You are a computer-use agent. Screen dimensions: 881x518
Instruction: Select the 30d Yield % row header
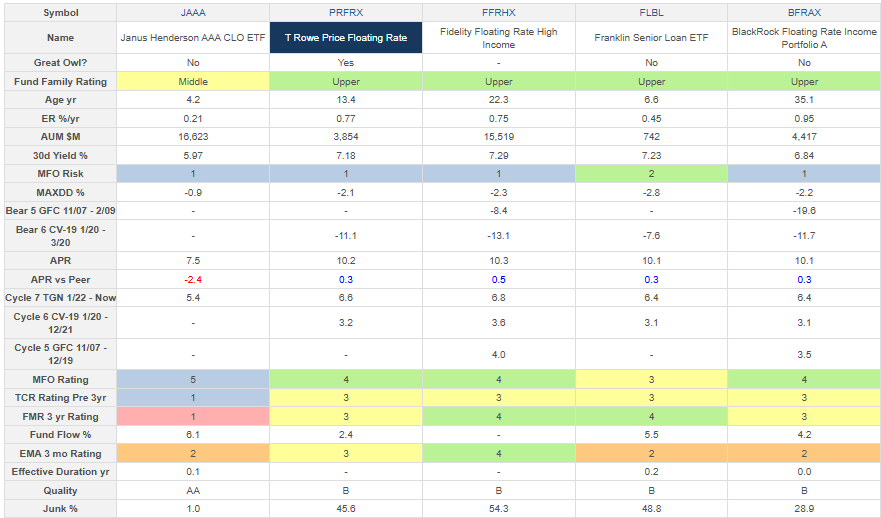coord(59,154)
